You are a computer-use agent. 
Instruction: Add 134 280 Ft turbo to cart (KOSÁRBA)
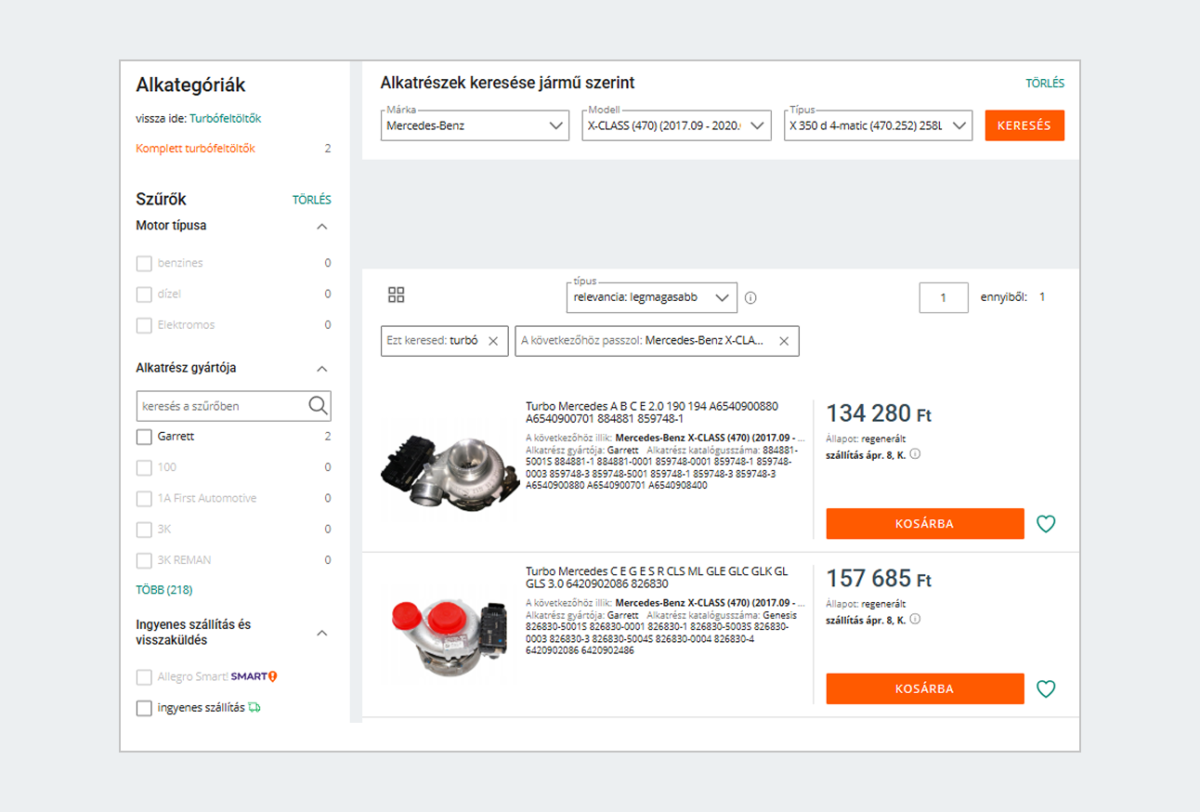(x=925, y=524)
